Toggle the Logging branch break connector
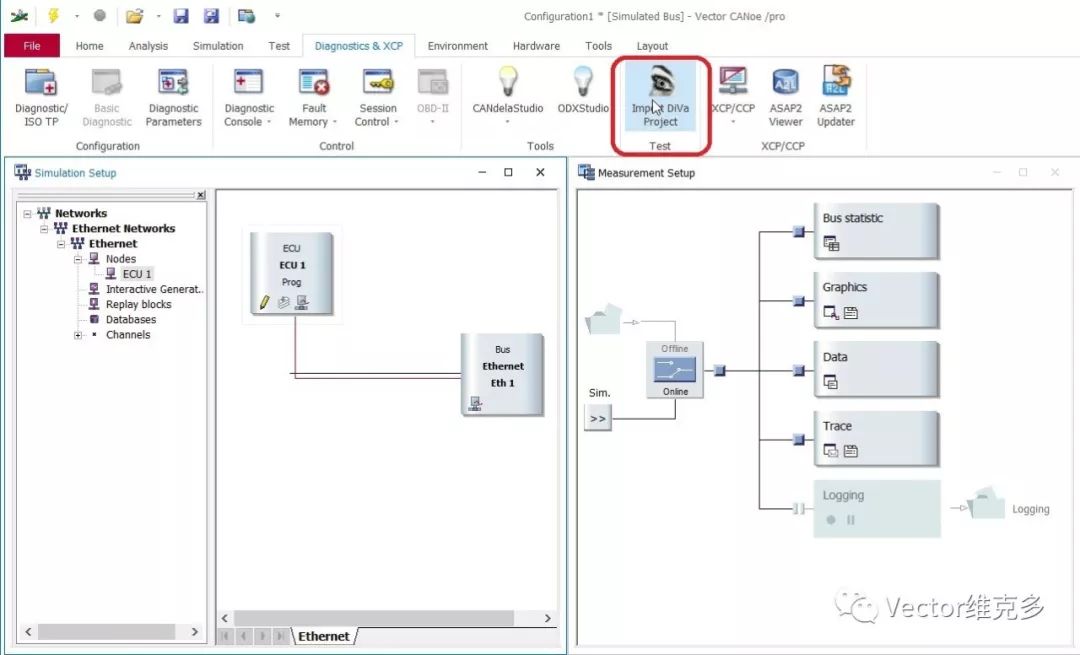This screenshot has height=655, width=1080. (799, 509)
